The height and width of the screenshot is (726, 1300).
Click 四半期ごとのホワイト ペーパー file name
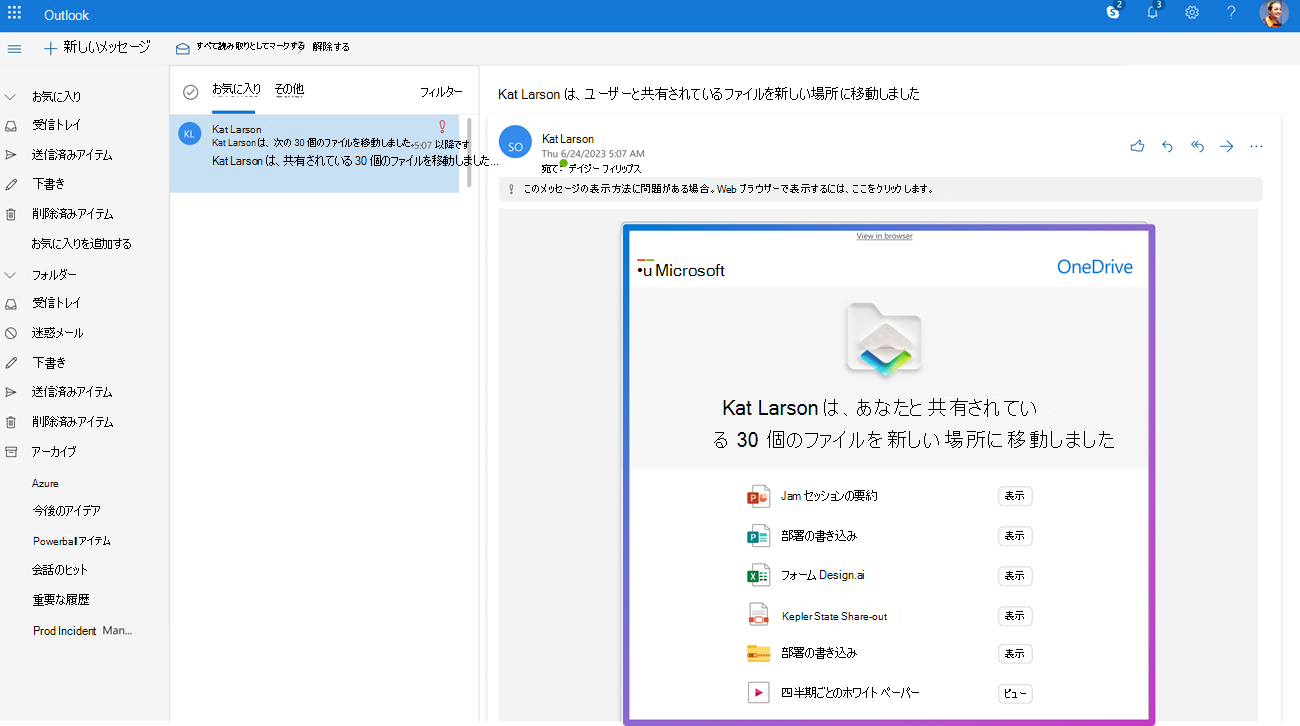point(850,693)
